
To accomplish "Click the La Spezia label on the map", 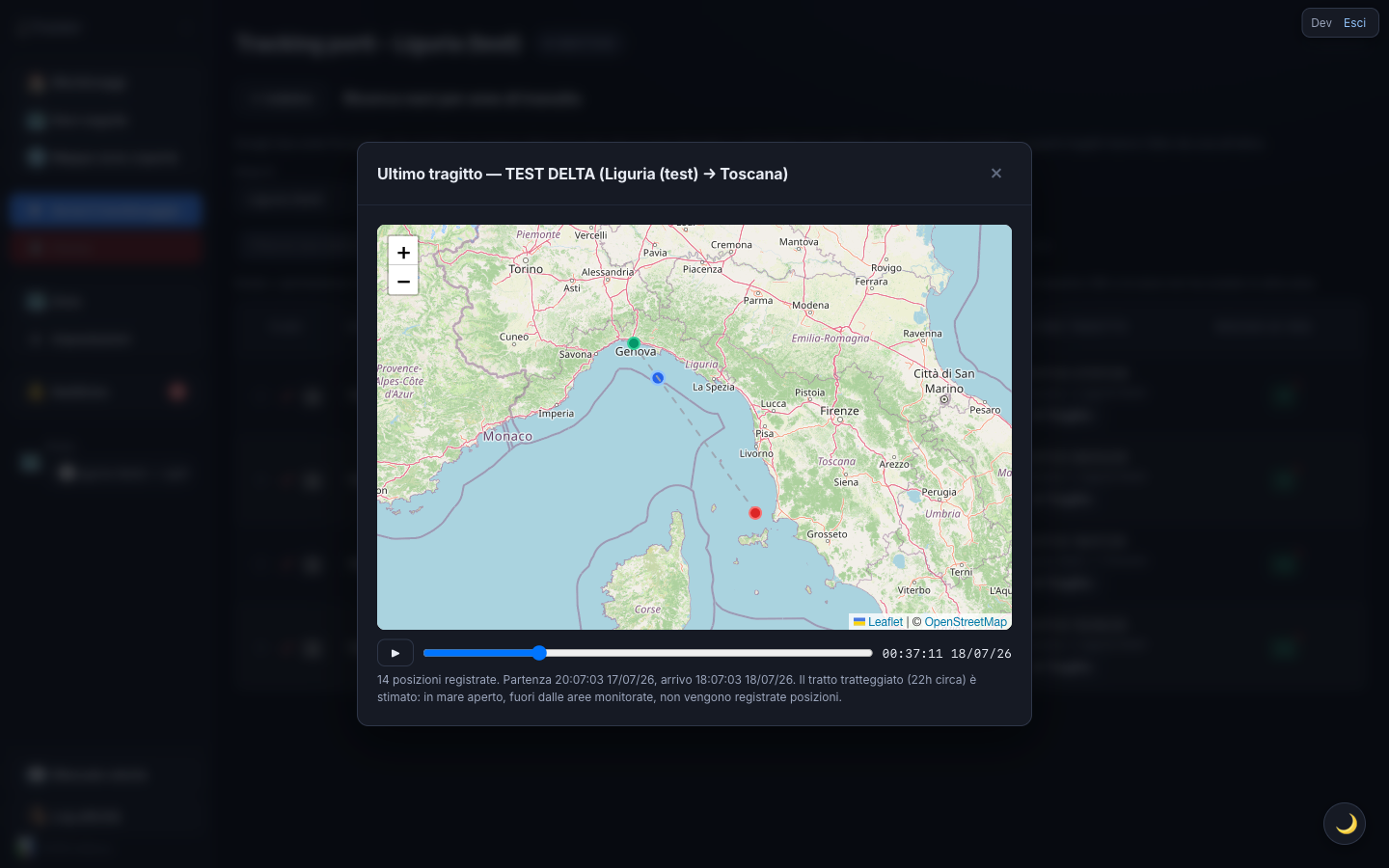I will pyautogui.click(x=714, y=387).
